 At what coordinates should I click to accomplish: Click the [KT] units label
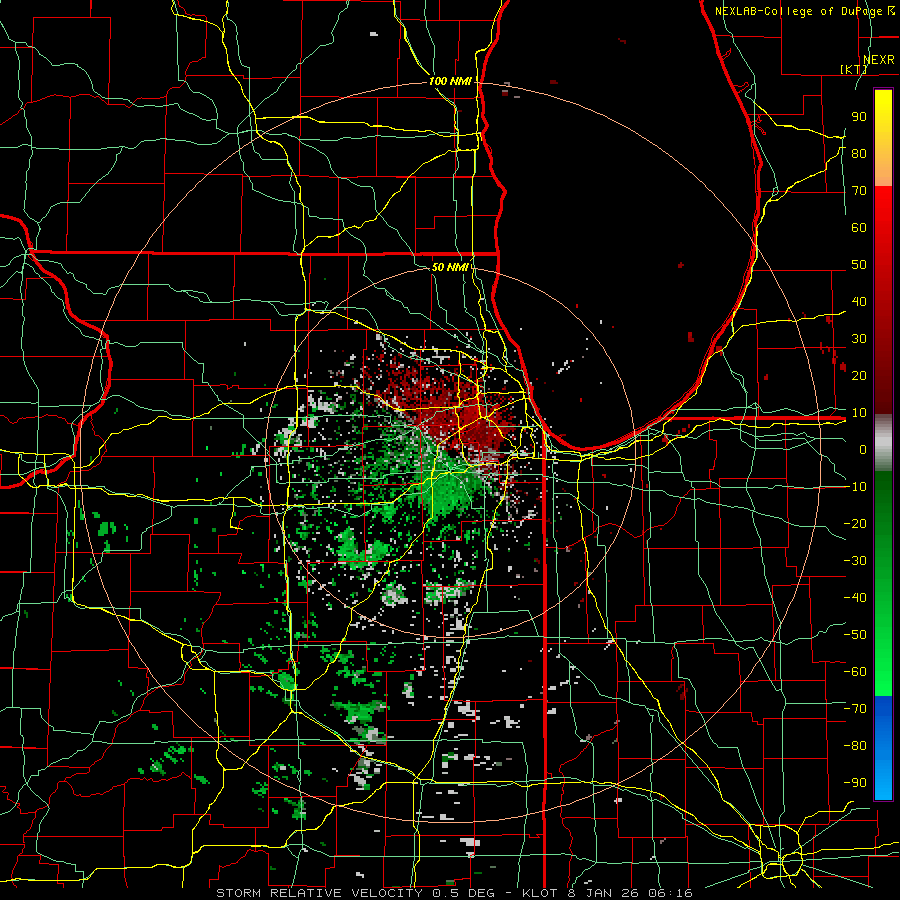pyautogui.click(x=854, y=69)
